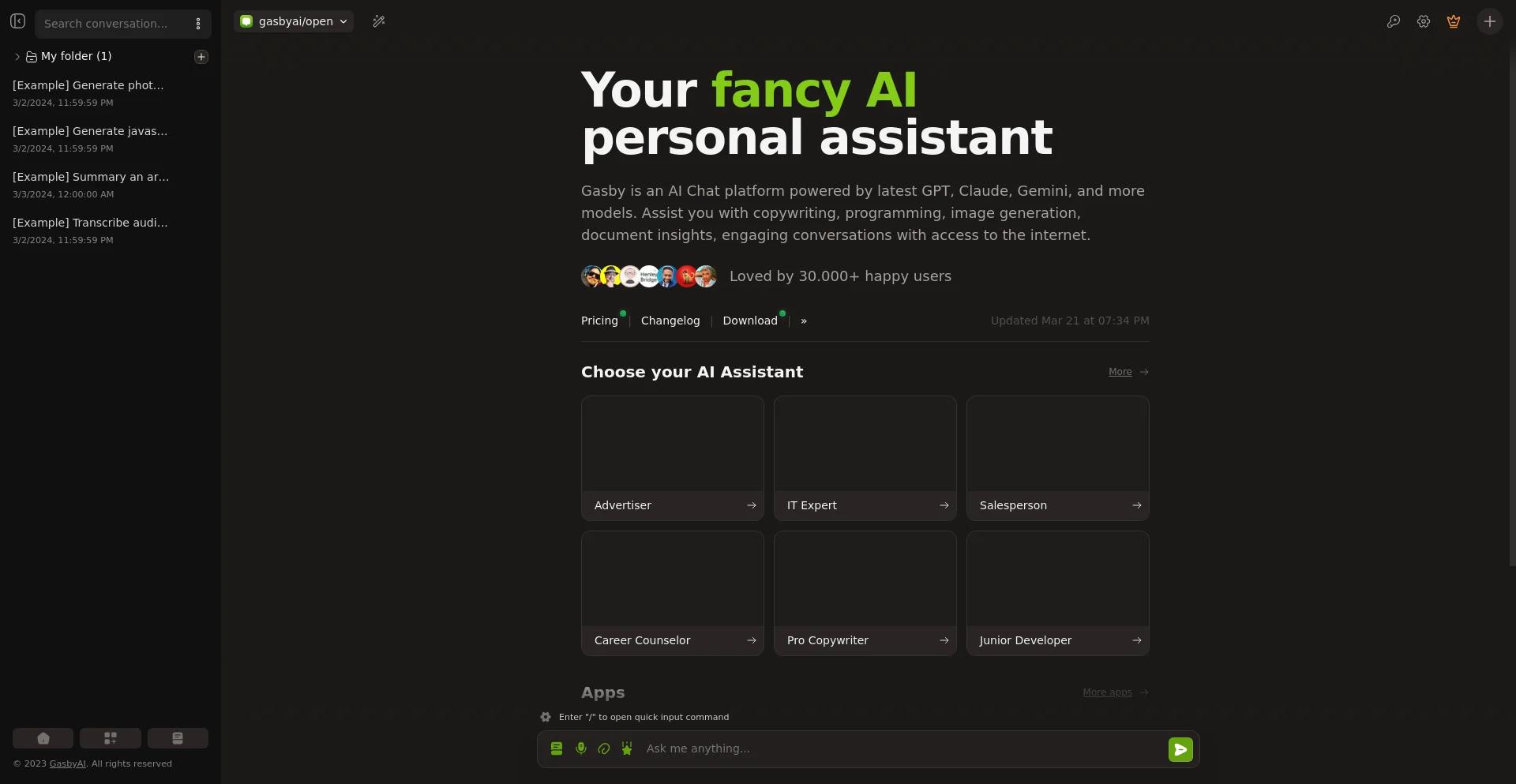Click the 'Ask me anything...' input field
Screen dimensions: 1516x784
point(902,748)
